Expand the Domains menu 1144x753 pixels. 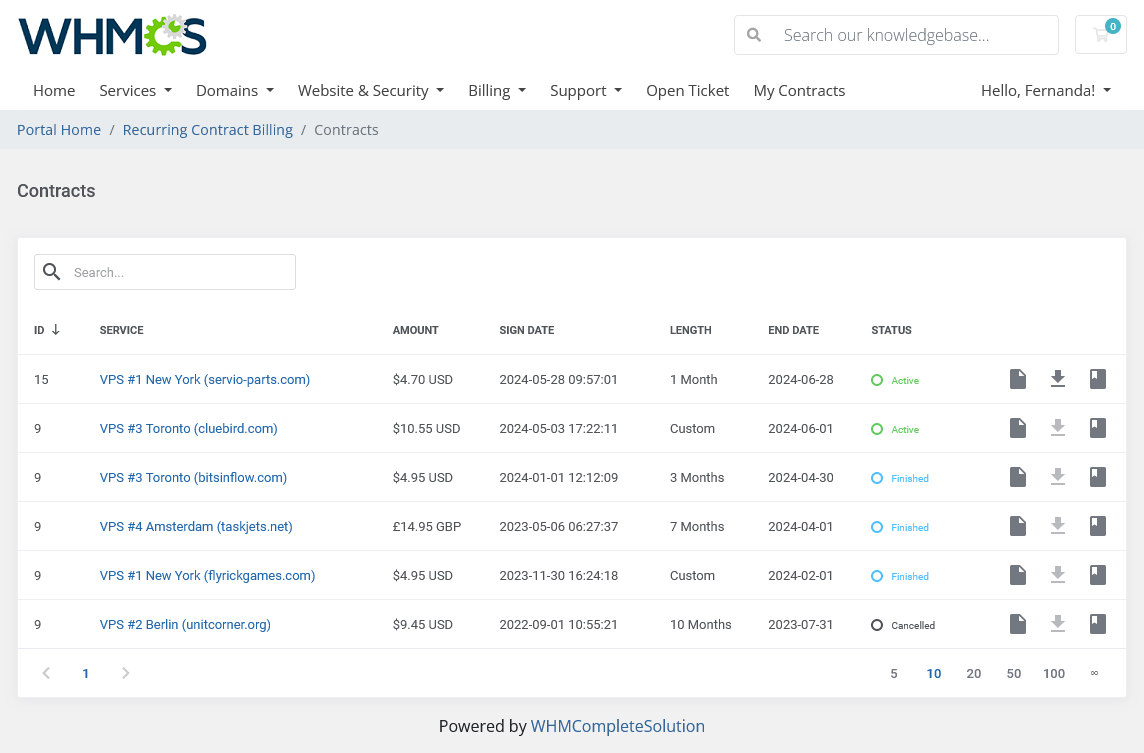235,90
